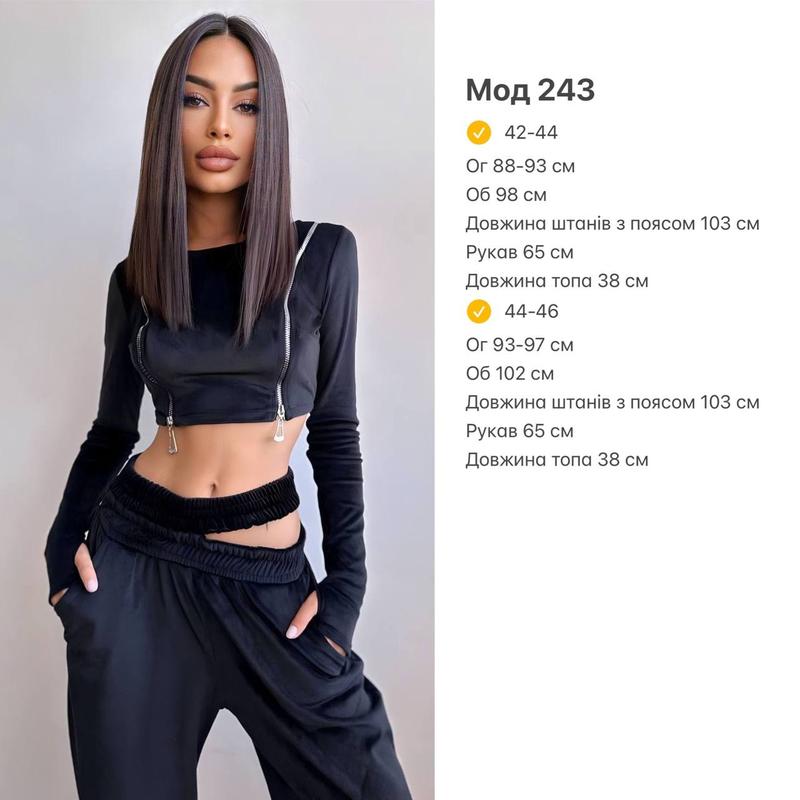
Task: Click the Об 98 см line
Action: point(506,195)
